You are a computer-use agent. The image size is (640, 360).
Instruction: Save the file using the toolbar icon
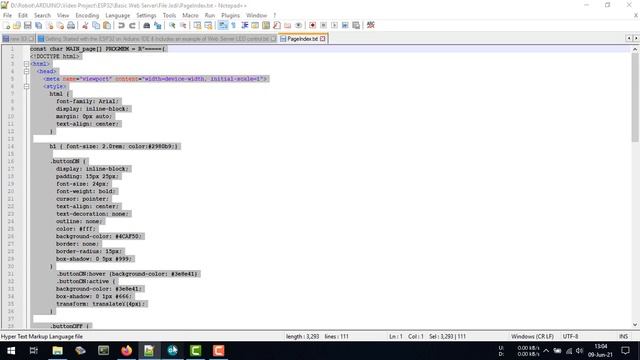(x=27, y=25)
